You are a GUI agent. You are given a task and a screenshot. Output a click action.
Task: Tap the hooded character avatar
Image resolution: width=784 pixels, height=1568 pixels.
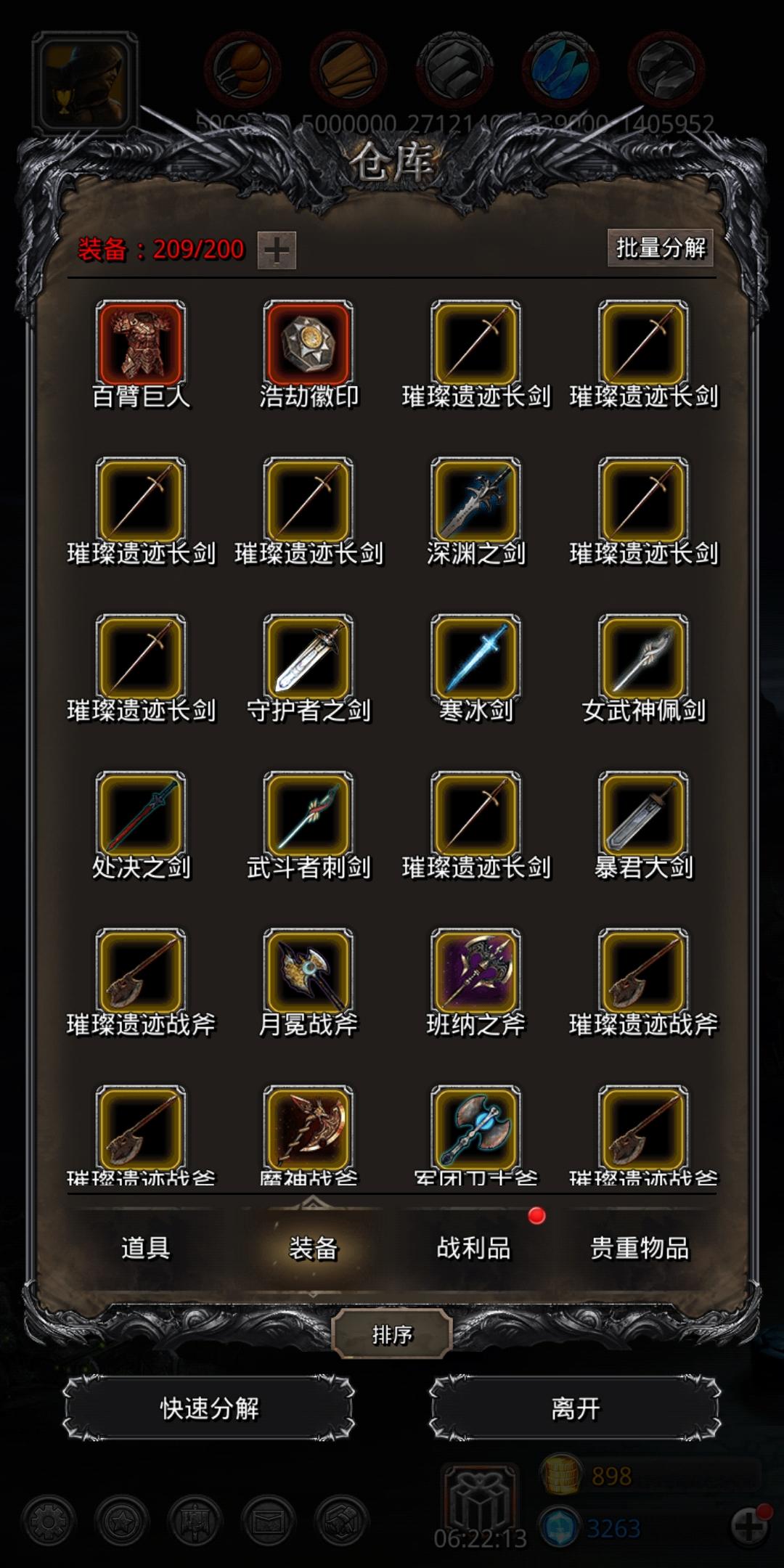pos(85,82)
